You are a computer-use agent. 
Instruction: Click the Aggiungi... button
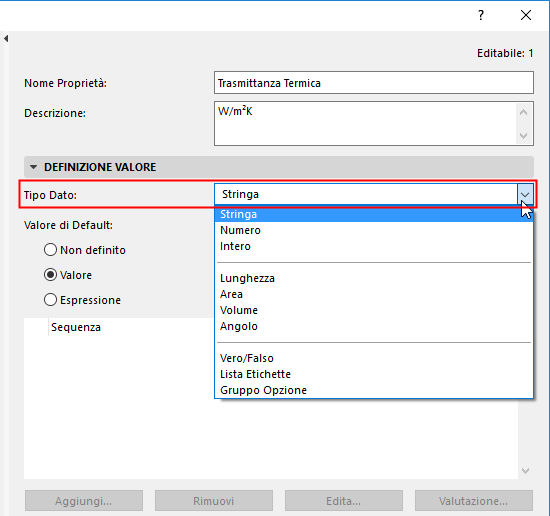[x=84, y=501]
